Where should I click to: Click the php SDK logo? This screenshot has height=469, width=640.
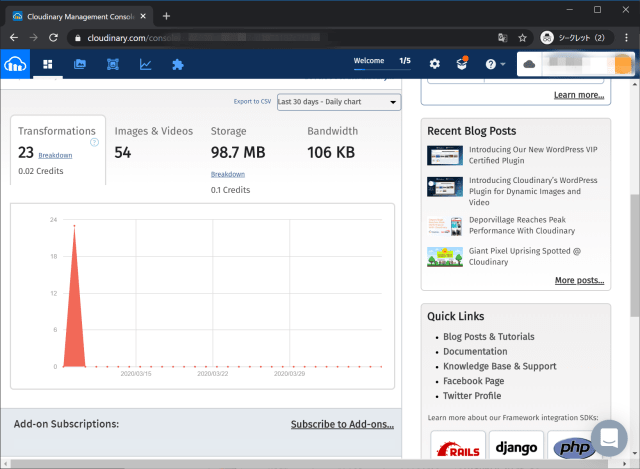(571, 448)
